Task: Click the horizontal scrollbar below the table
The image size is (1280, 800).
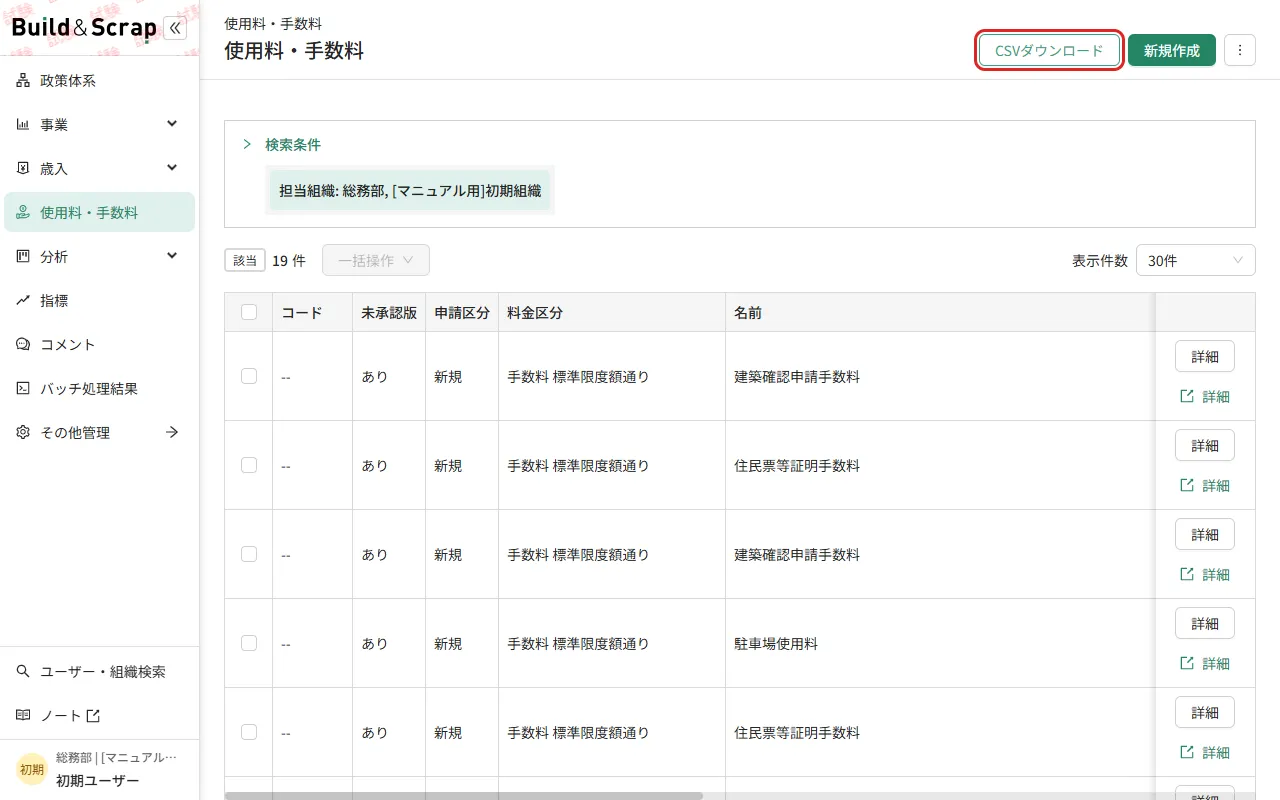Action: point(464,796)
